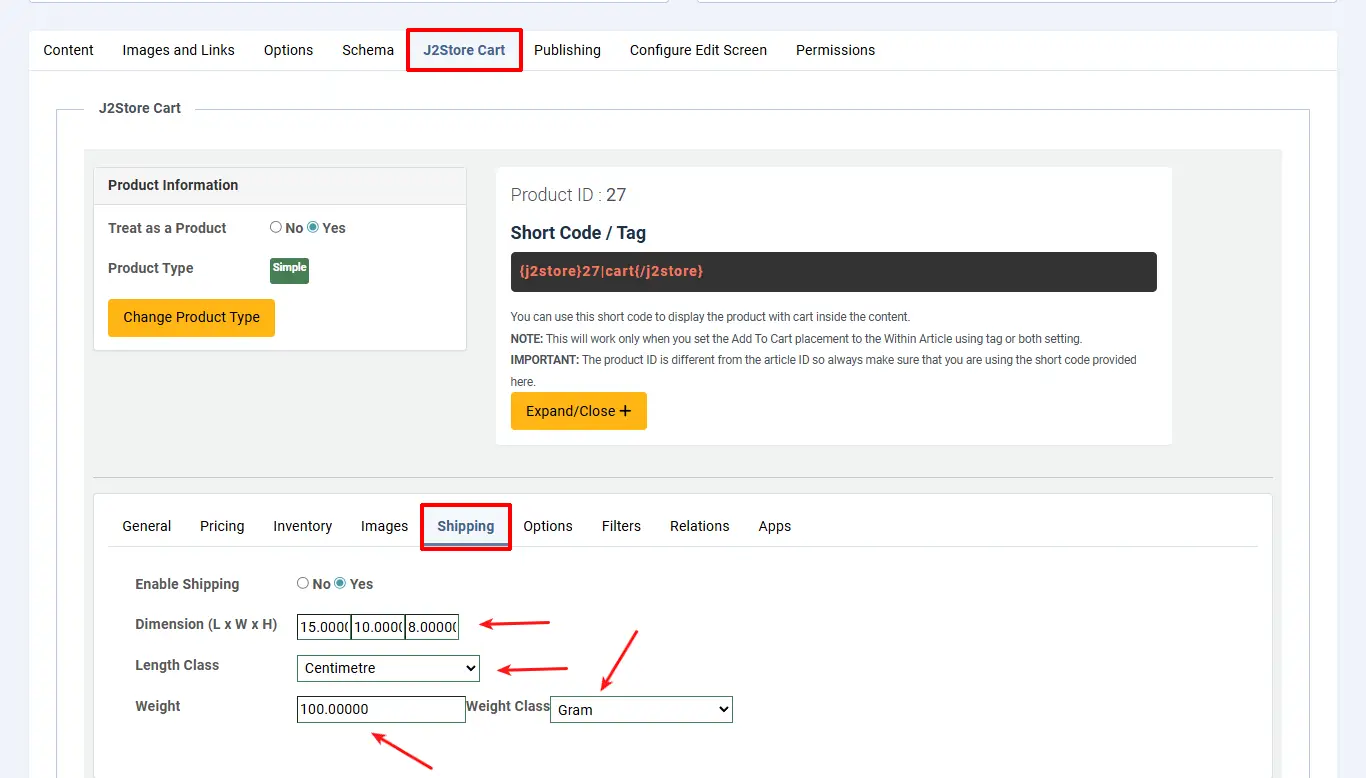Viewport: 1366px width, 778px height.
Task: Set Enable Shipping to Yes
Action: [340, 583]
